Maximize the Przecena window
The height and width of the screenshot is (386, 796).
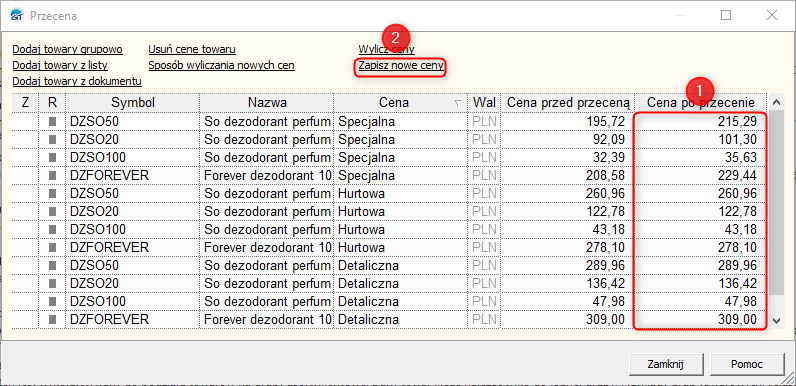click(x=726, y=15)
